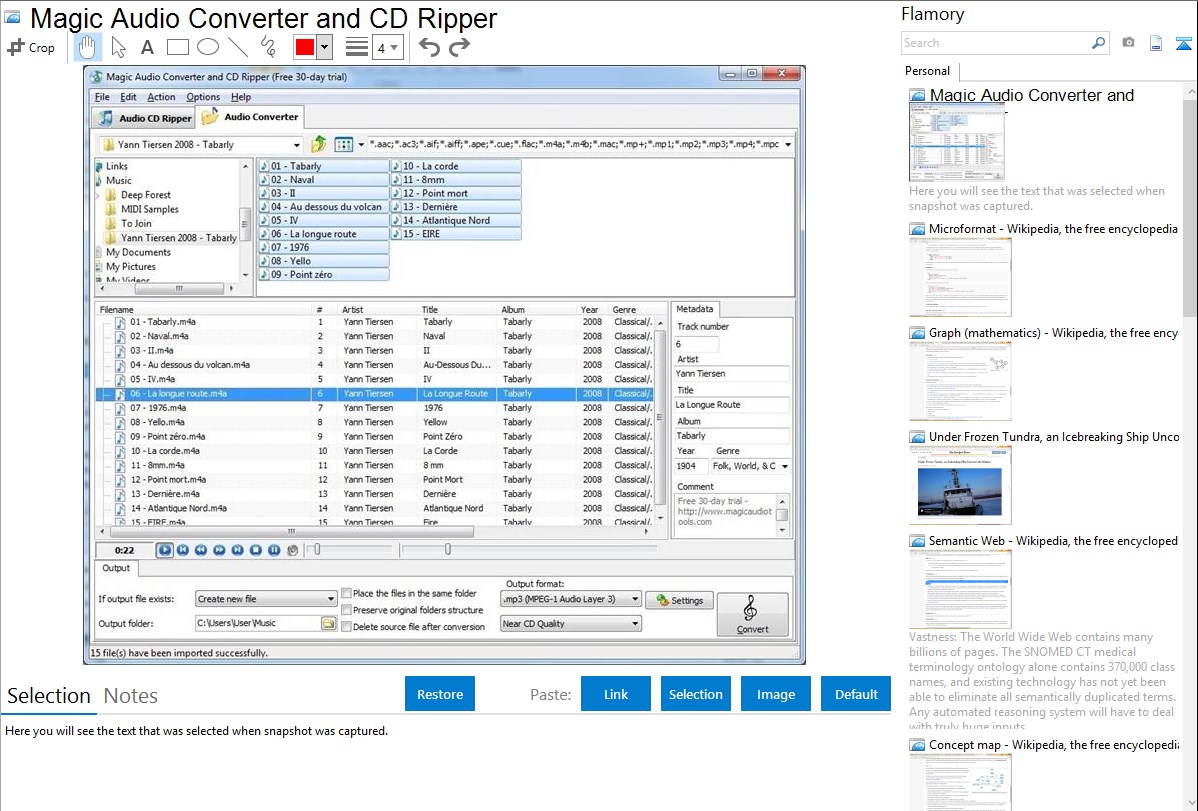
Task: Open the Genre dropdown in Metadata
Action: point(785,466)
